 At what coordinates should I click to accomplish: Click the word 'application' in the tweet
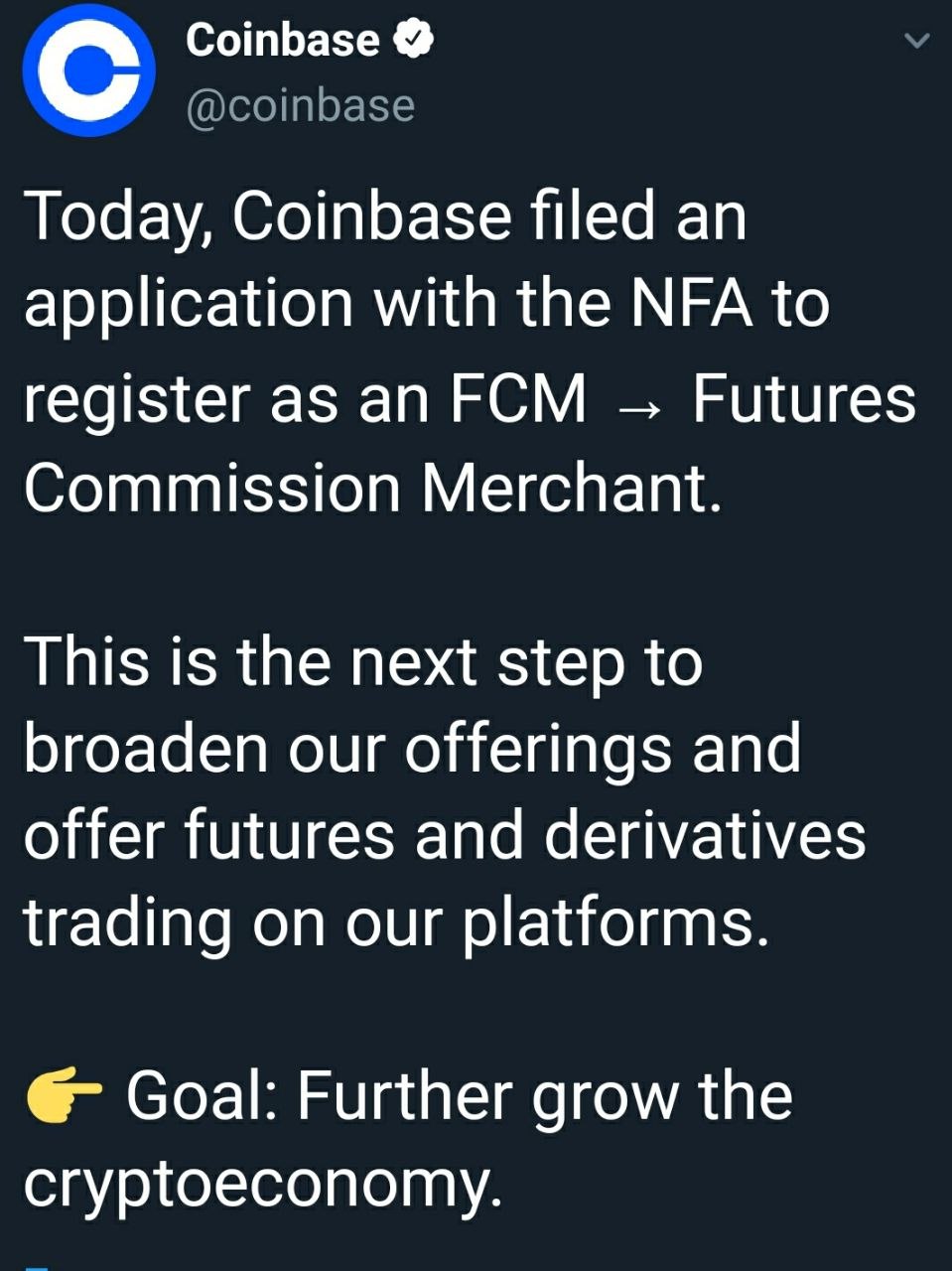pyautogui.click(x=189, y=307)
